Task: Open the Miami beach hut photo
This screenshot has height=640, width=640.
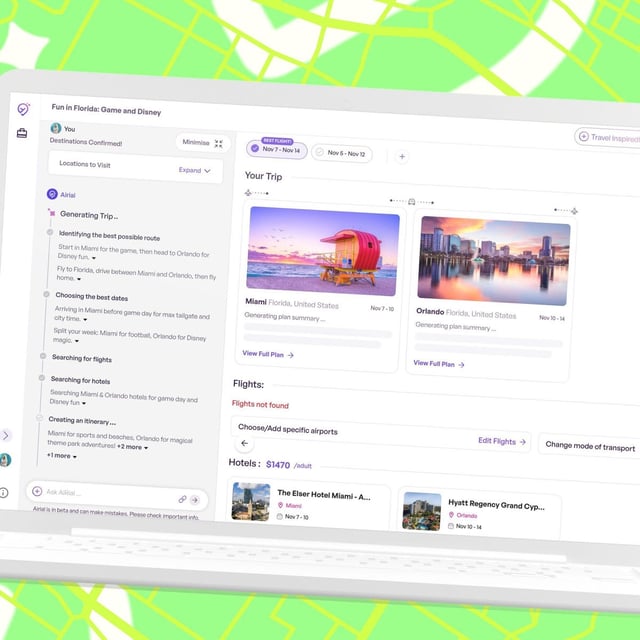Action: (323, 251)
